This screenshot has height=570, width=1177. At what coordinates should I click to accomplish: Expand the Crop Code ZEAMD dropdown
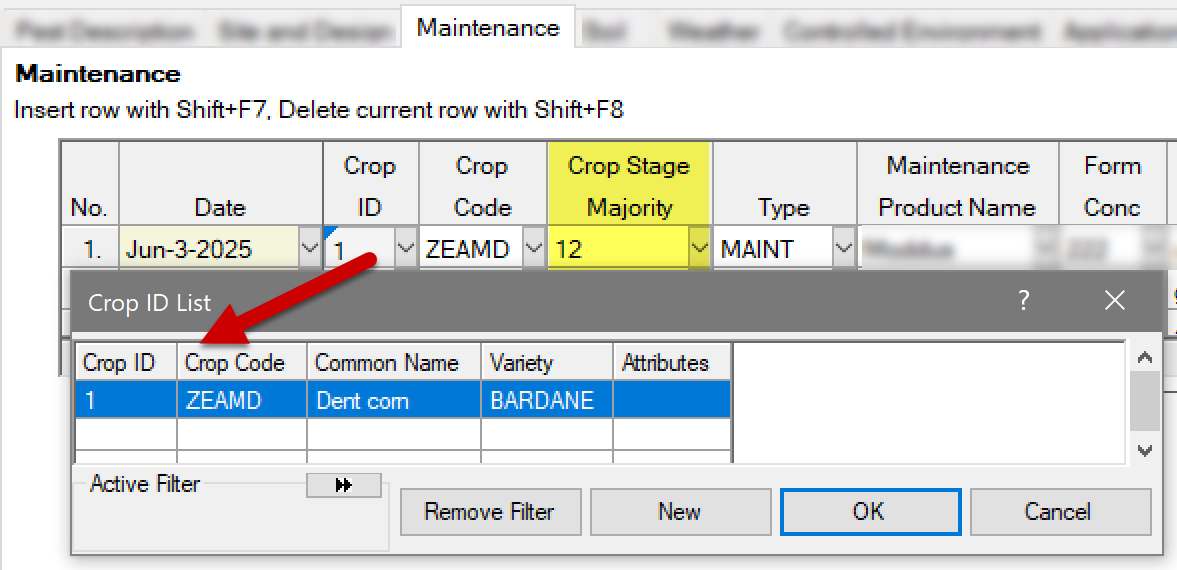tap(534, 249)
